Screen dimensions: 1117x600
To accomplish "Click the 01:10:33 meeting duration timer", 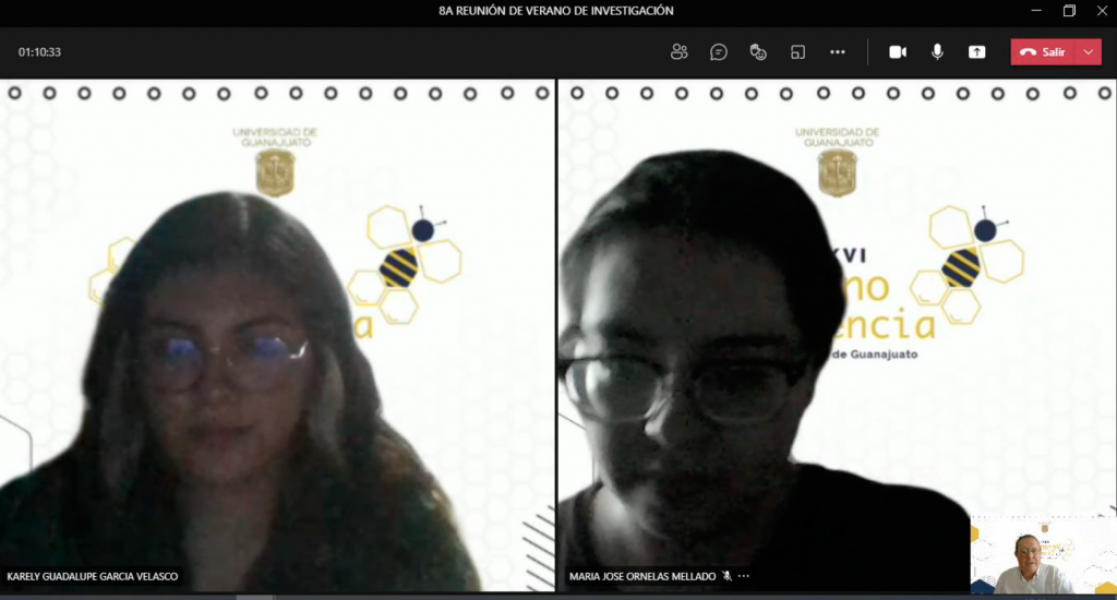I will pyautogui.click(x=40, y=52).
